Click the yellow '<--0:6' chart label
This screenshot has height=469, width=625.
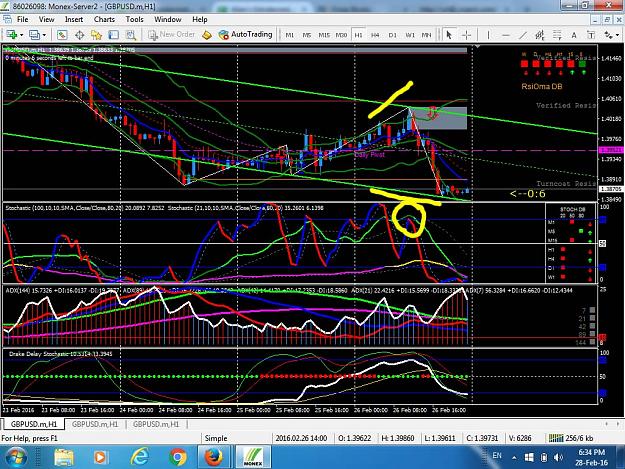click(x=528, y=194)
